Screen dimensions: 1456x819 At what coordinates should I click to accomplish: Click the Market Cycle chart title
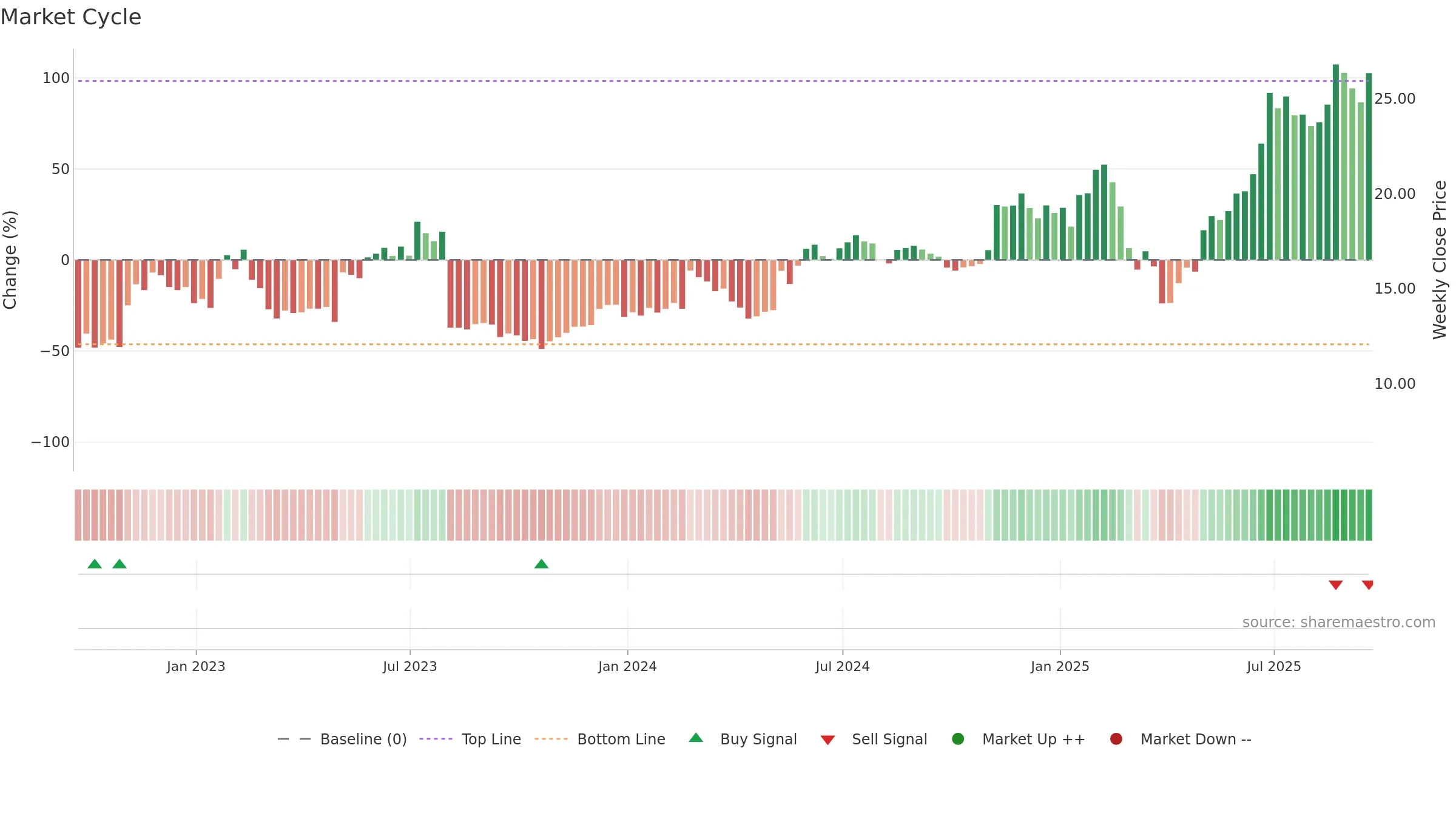pyautogui.click(x=71, y=17)
